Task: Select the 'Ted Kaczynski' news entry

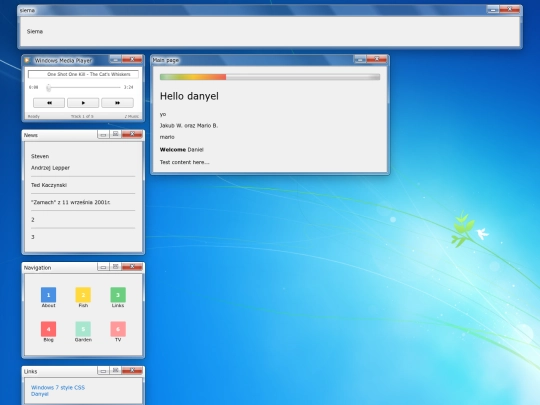Action: coord(49,185)
